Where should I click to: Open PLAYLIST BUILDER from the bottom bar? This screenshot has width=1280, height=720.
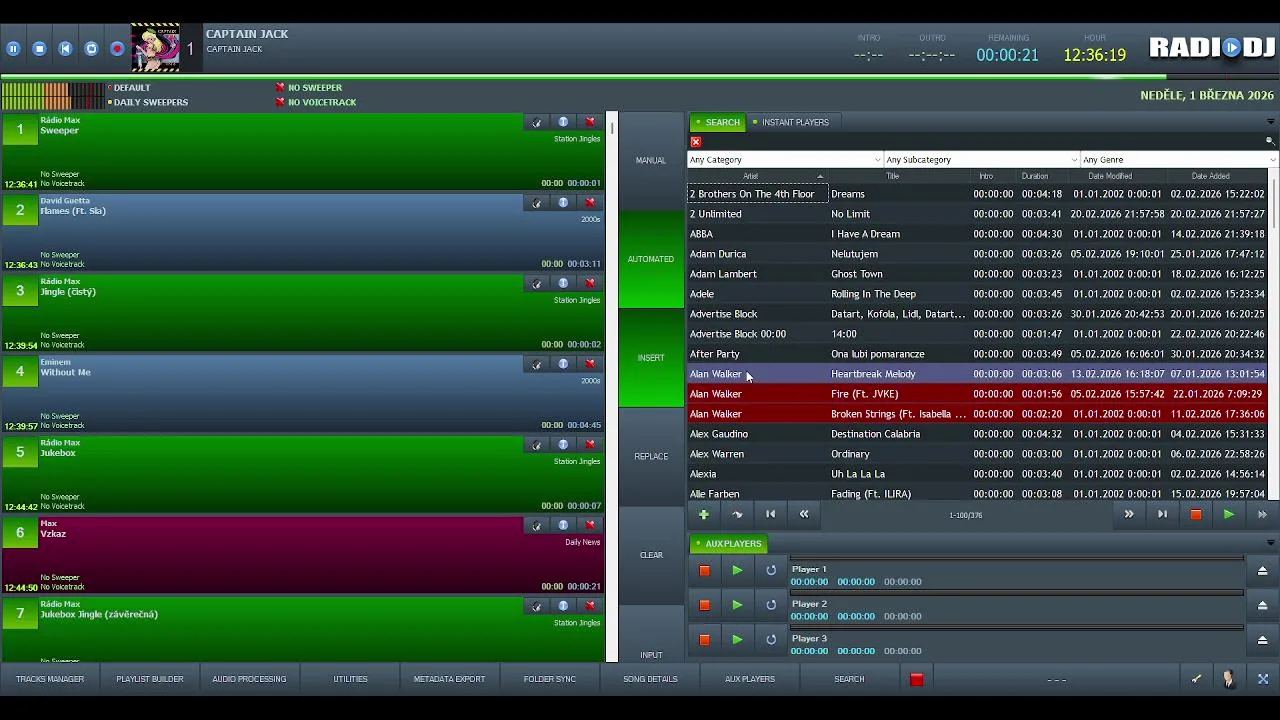[150, 679]
